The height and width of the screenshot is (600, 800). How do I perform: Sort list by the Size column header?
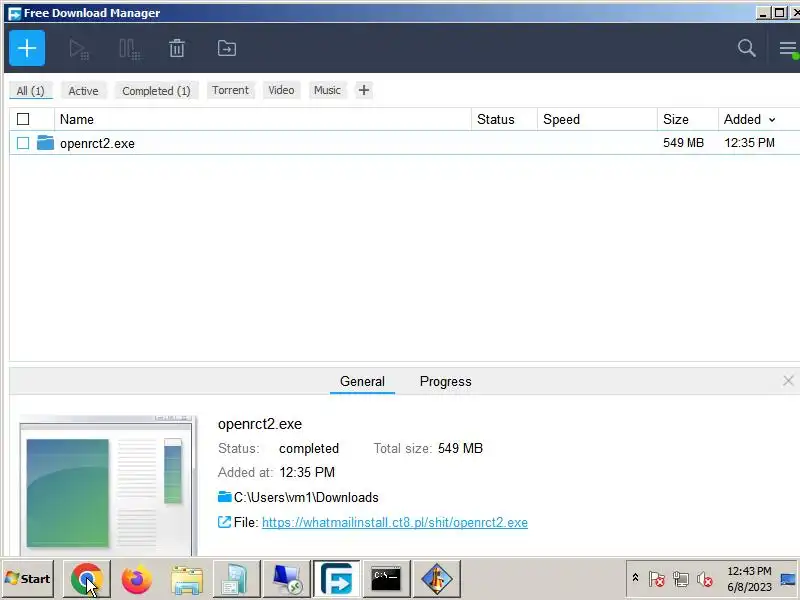click(688, 119)
